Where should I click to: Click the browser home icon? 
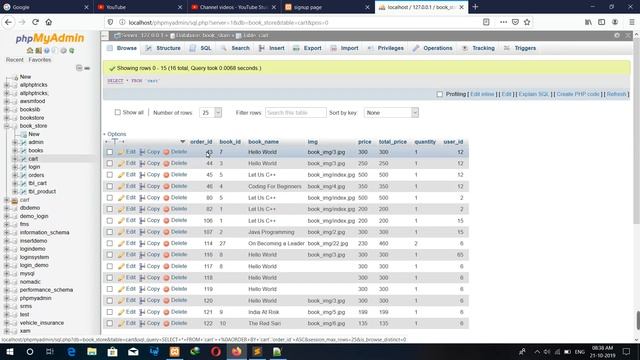click(49, 22)
